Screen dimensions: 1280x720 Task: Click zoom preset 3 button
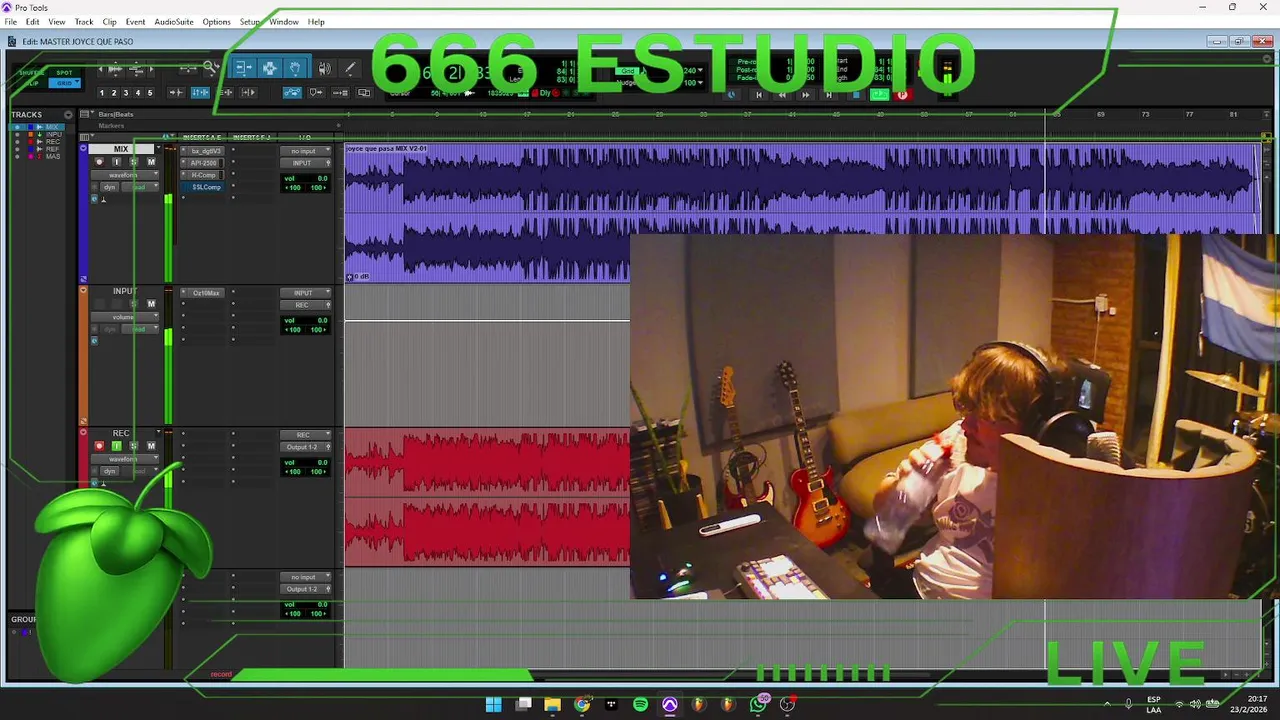(126, 93)
